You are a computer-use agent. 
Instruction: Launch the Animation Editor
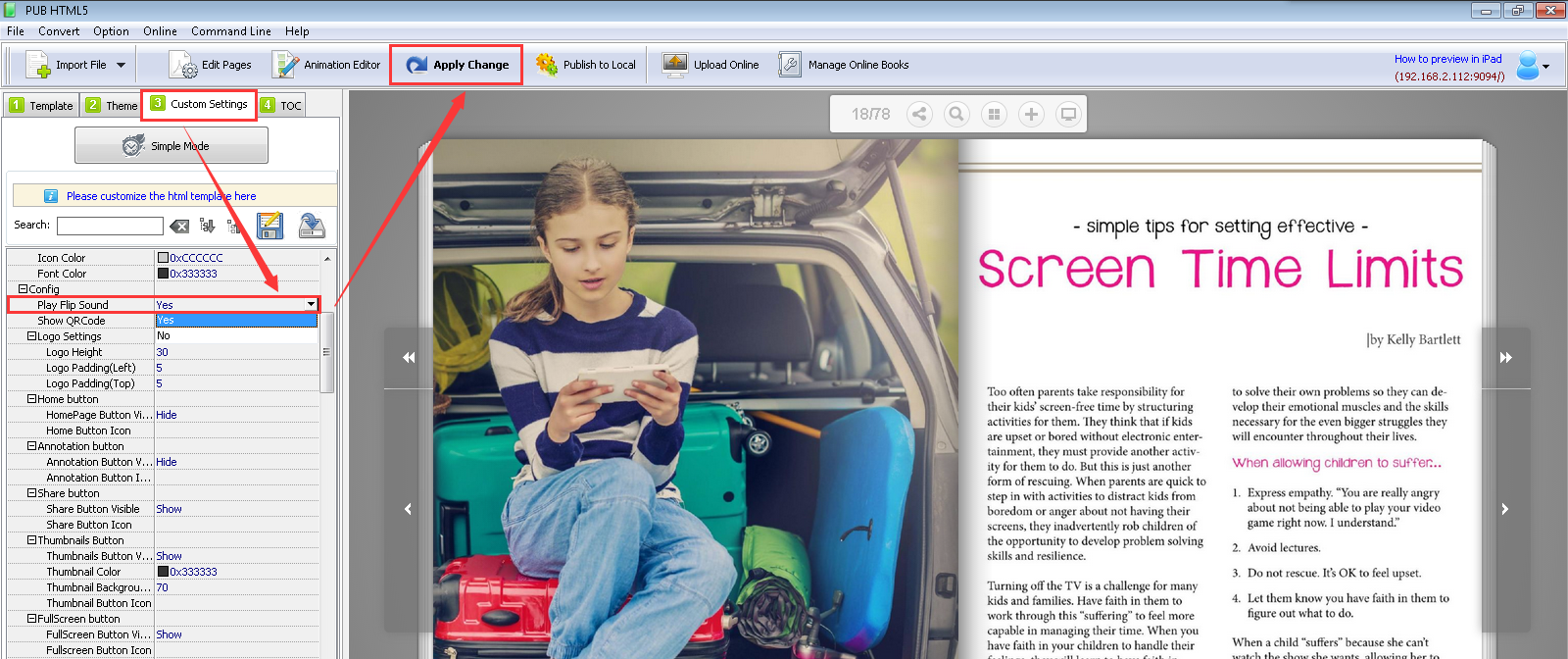tap(326, 65)
